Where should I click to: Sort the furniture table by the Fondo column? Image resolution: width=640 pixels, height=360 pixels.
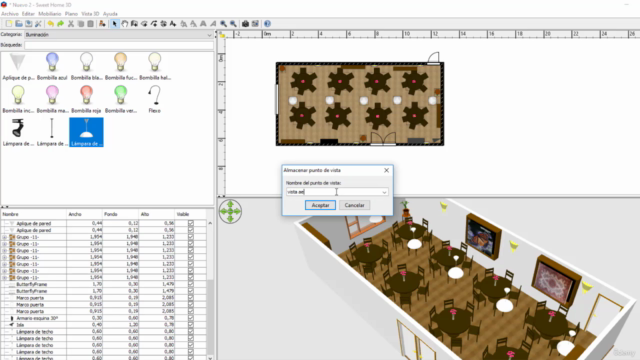point(120,214)
